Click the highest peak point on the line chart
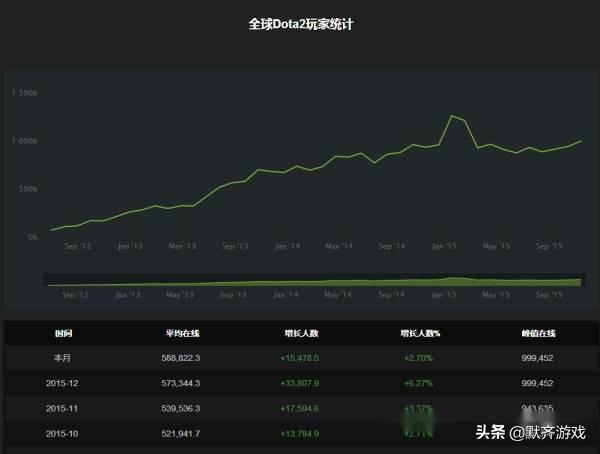Image resolution: width=600 pixels, height=454 pixels. 452,116
